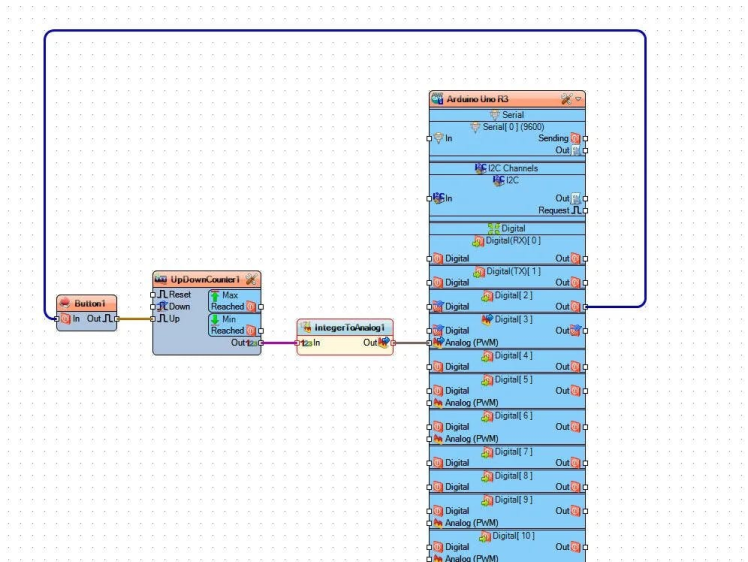Image resolution: width=748 pixels, height=562 pixels.
Task: Click the UpDownCounter1 Up pin
Action: (153, 319)
